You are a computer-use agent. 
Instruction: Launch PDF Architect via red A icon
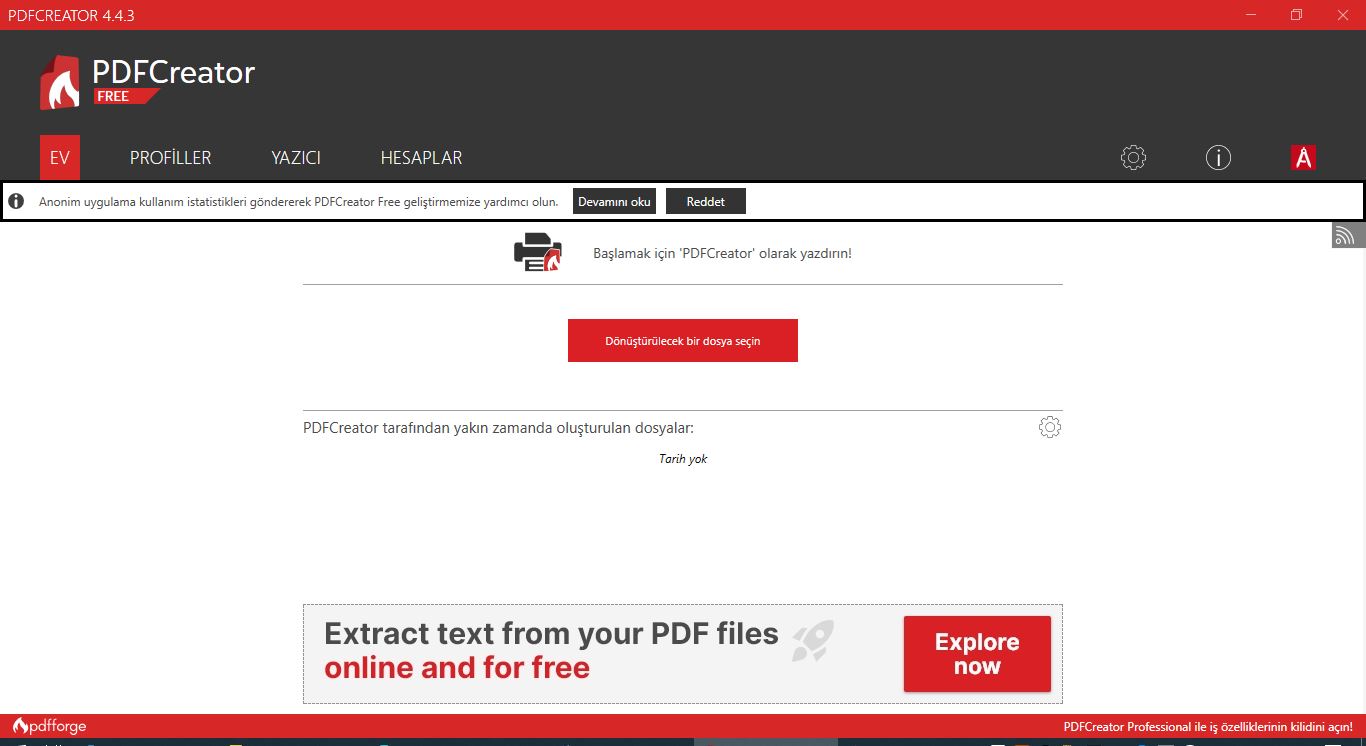1303,157
